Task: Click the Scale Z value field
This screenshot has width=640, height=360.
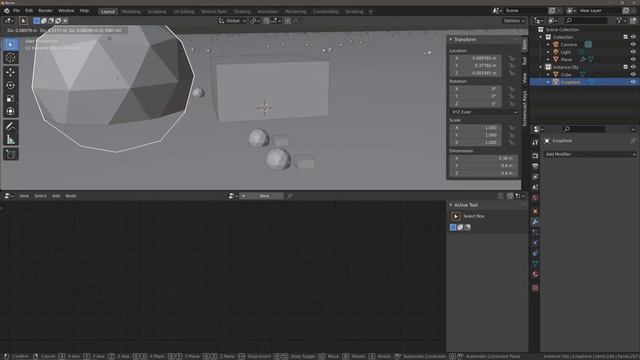Action: pyautogui.click(x=476, y=142)
